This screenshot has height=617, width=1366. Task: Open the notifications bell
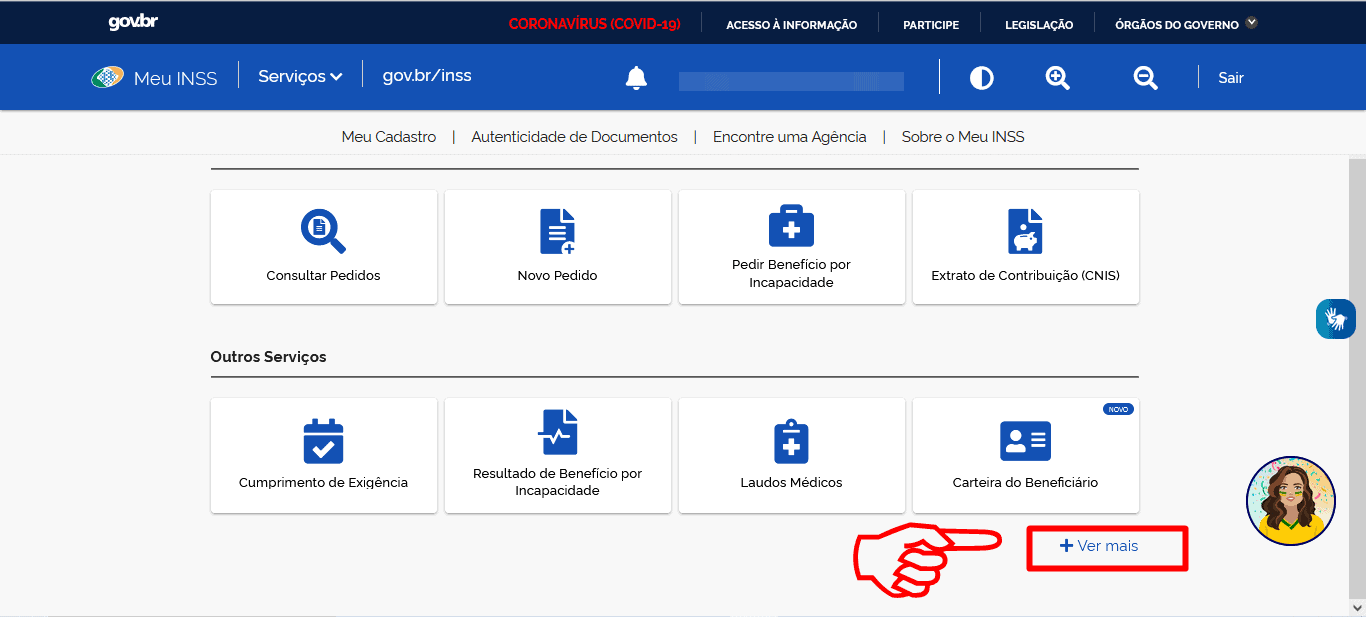(636, 78)
